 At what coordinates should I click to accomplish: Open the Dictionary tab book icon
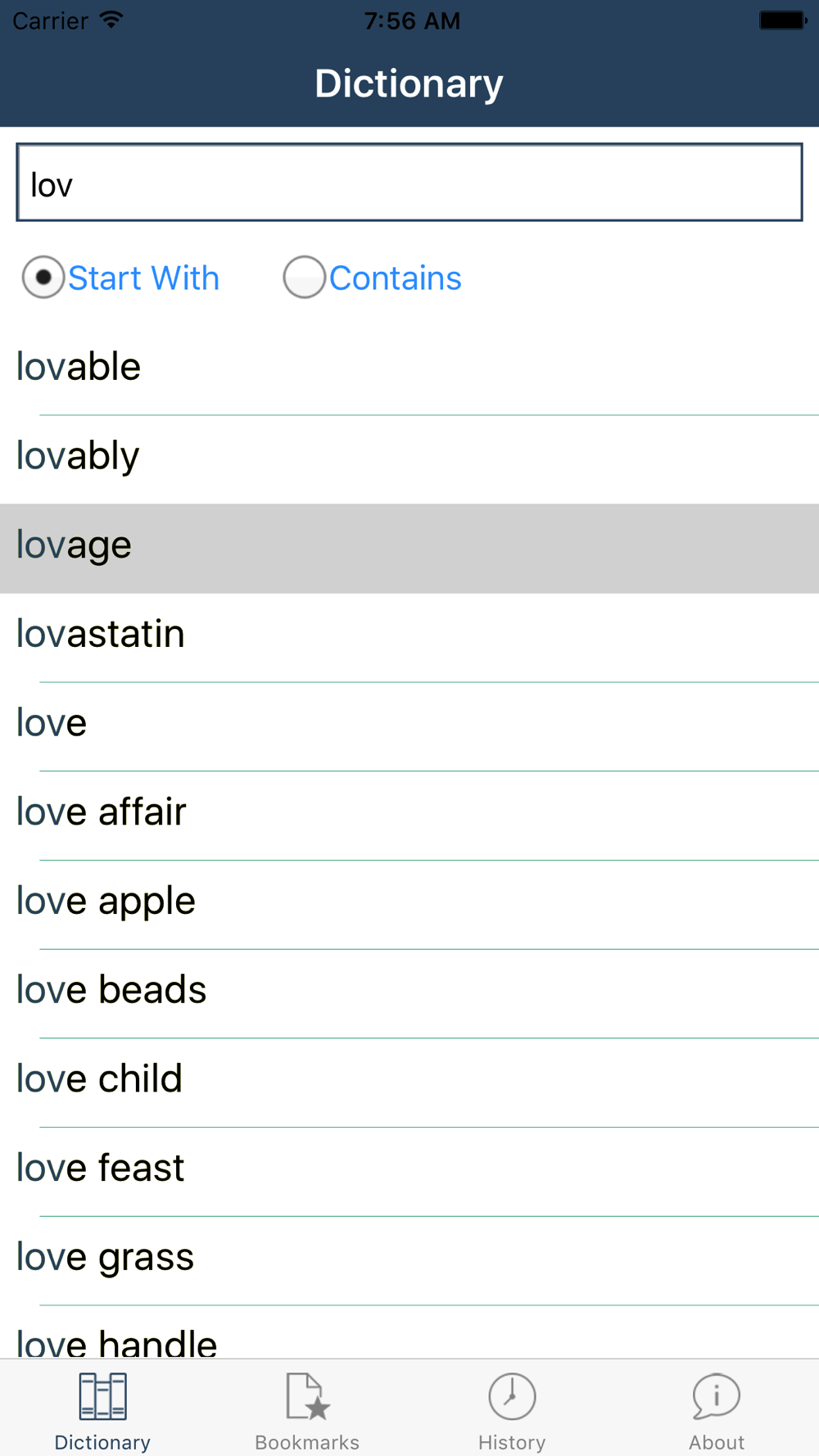pos(102,1396)
